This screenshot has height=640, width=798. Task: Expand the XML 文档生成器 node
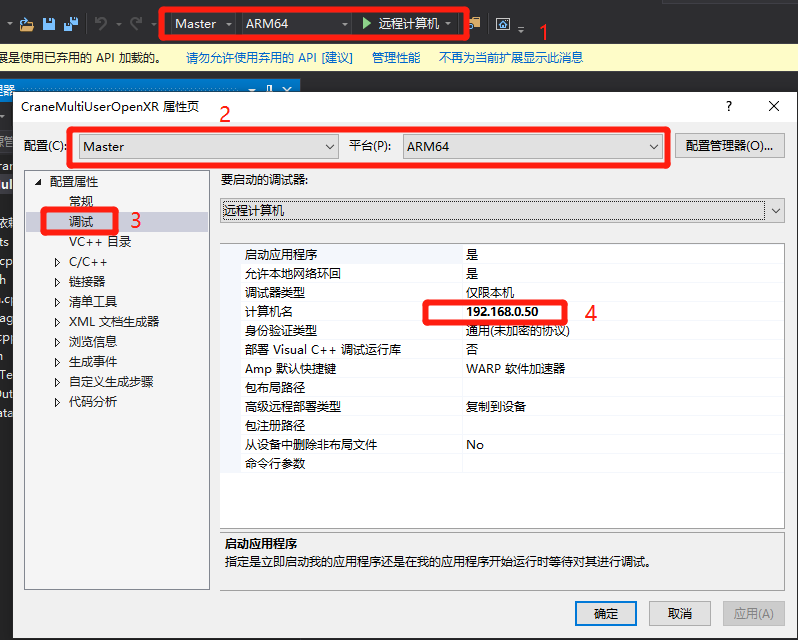pyautogui.click(x=57, y=322)
